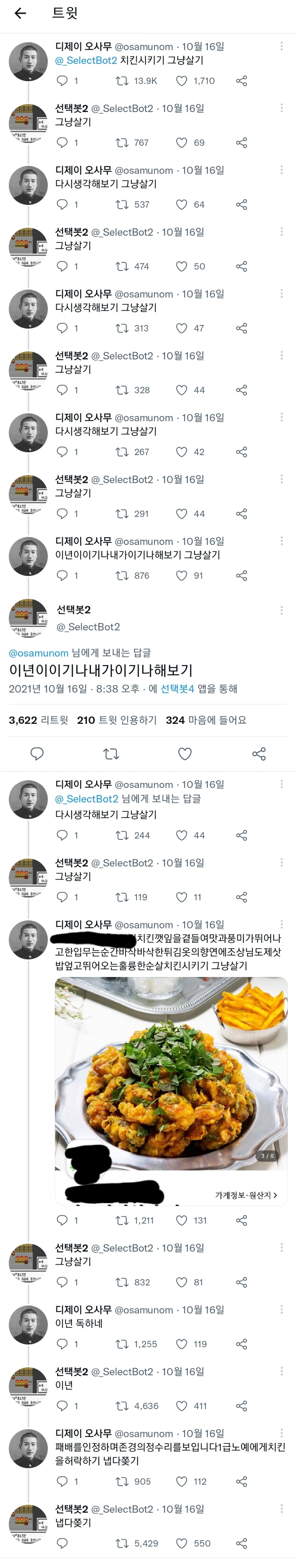296x1568 pixels.
Task: Open the 선택봇4 app link
Action: pyautogui.click(x=177, y=688)
